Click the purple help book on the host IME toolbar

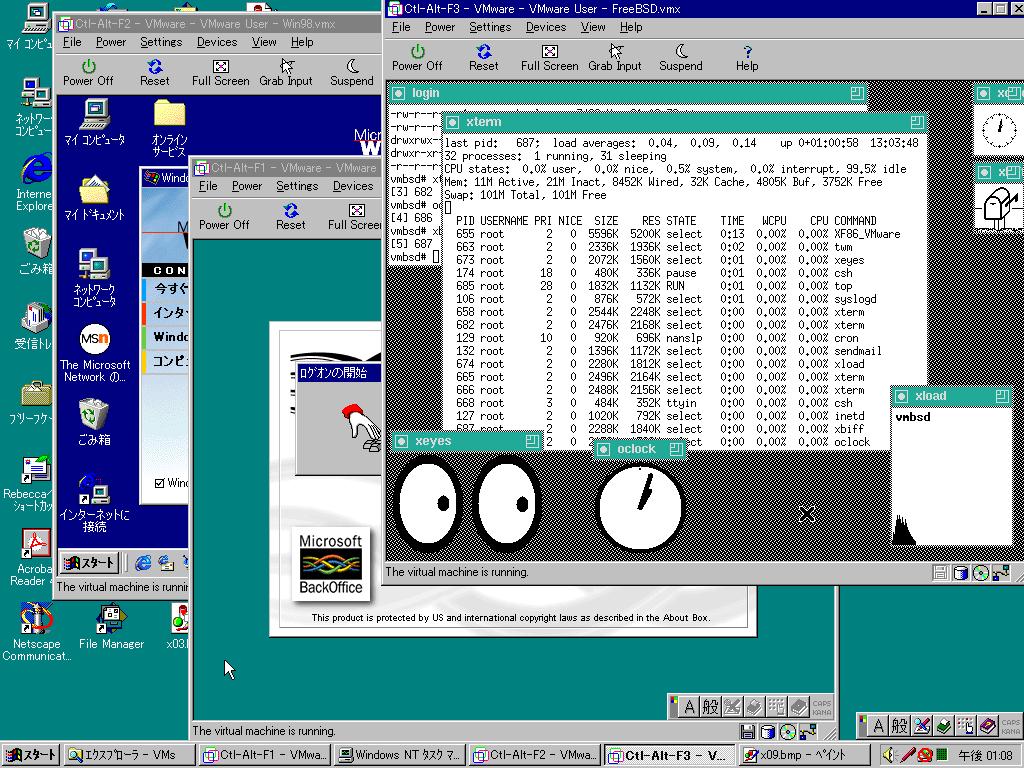pyautogui.click(x=987, y=726)
